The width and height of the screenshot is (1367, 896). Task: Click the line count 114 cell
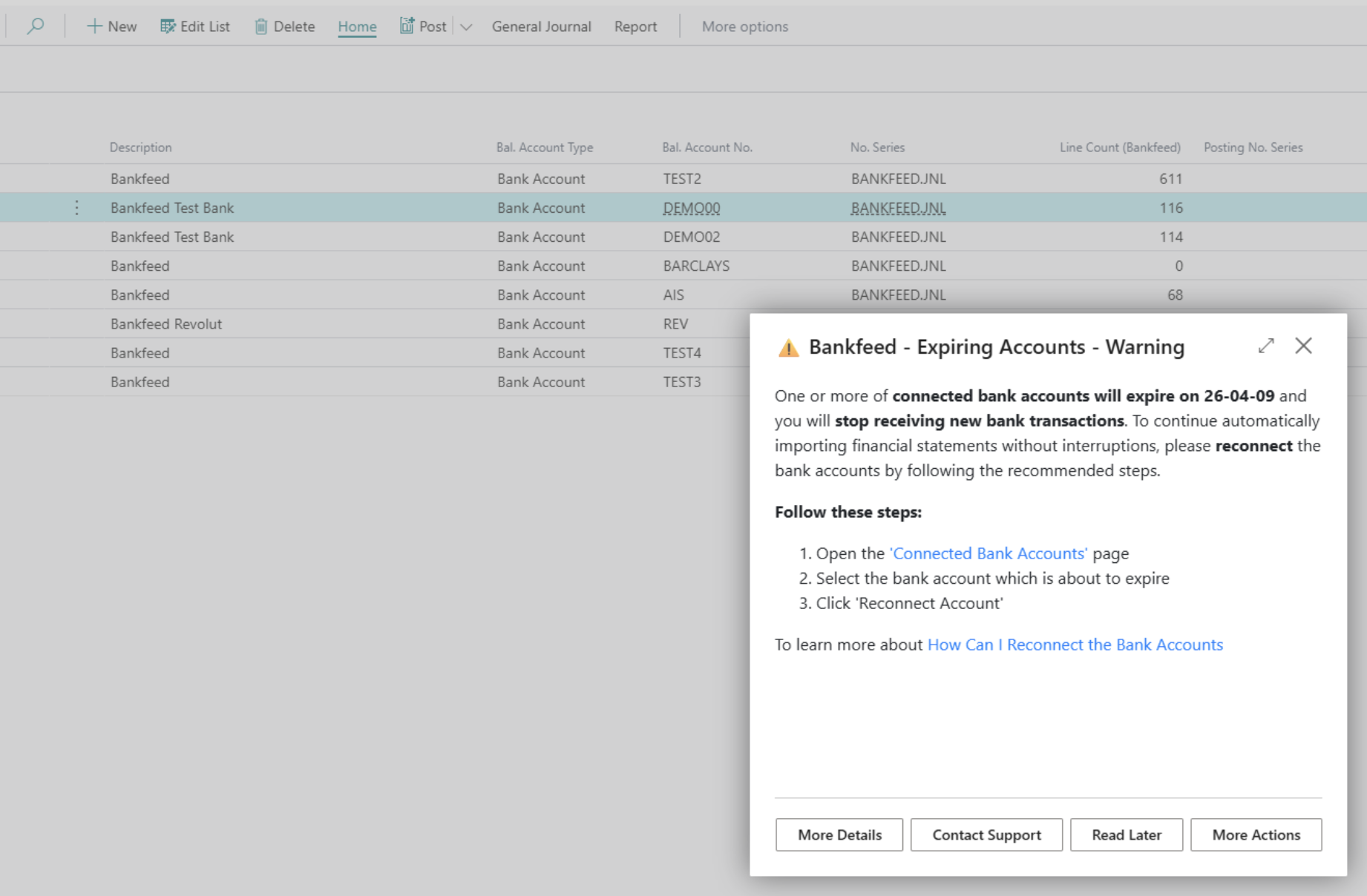tap(1171, 237)
